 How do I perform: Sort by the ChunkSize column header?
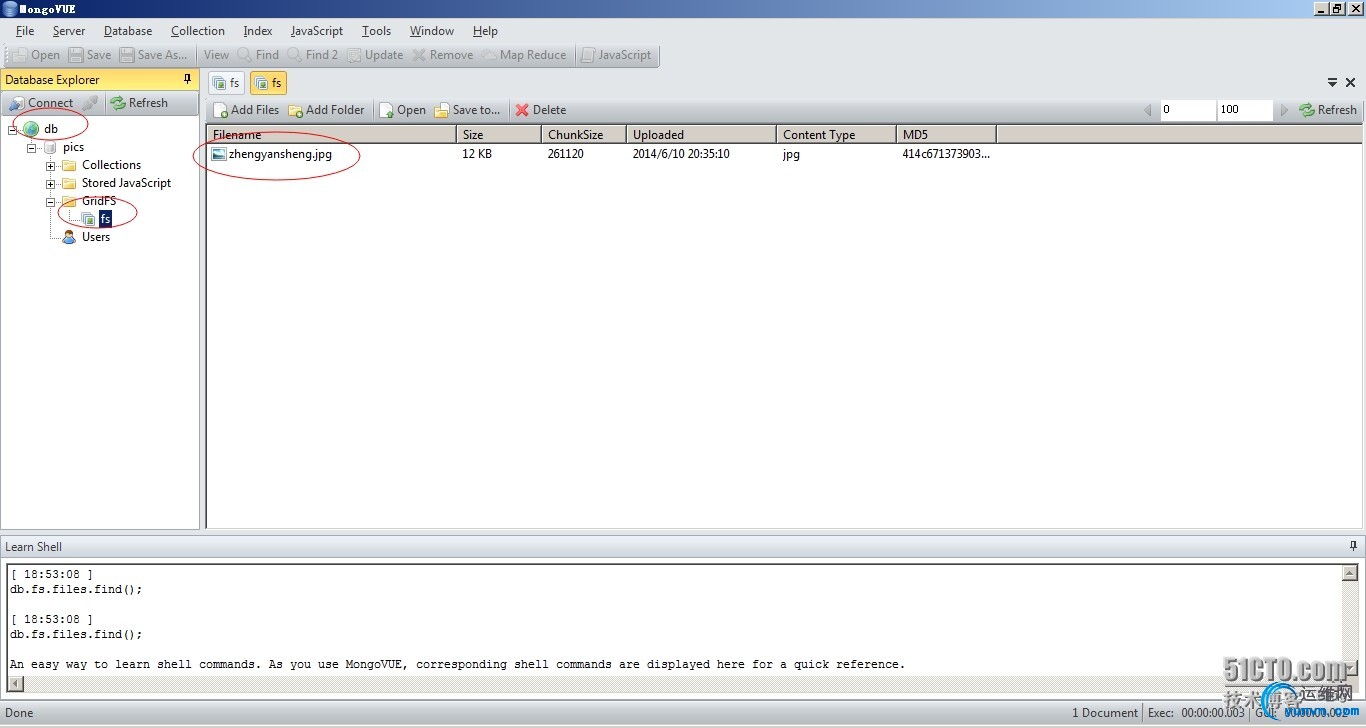tap(584, 134)
